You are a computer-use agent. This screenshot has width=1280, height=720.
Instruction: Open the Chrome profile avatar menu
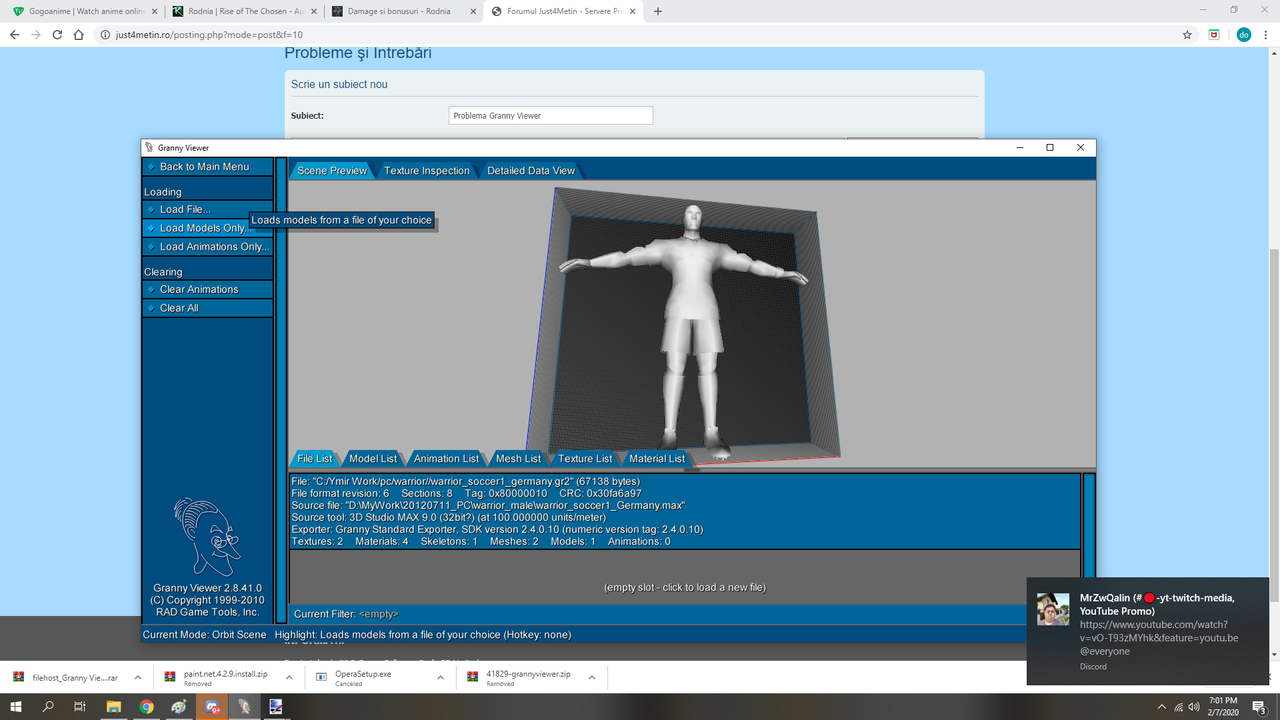pyautogui.click(x=1244, y=34)
